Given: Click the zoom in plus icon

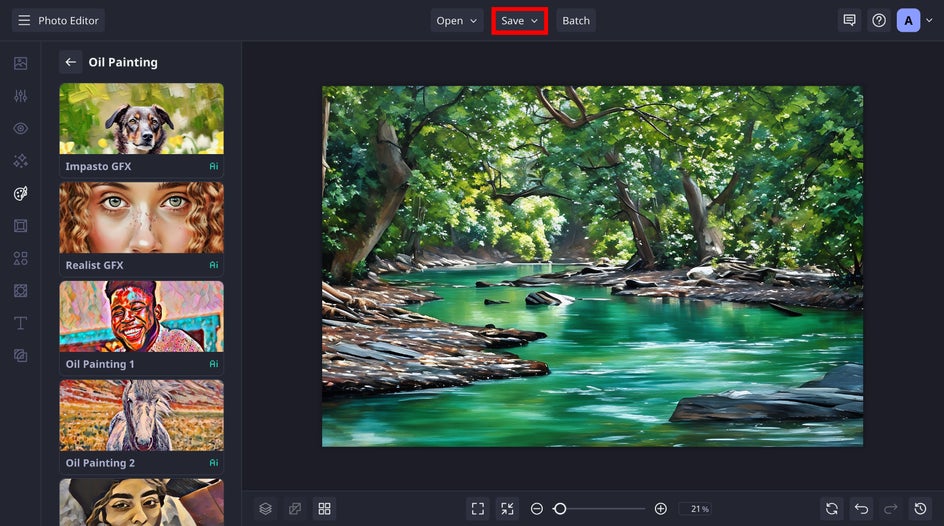Looking at the screenshot, I should (660, 509).
